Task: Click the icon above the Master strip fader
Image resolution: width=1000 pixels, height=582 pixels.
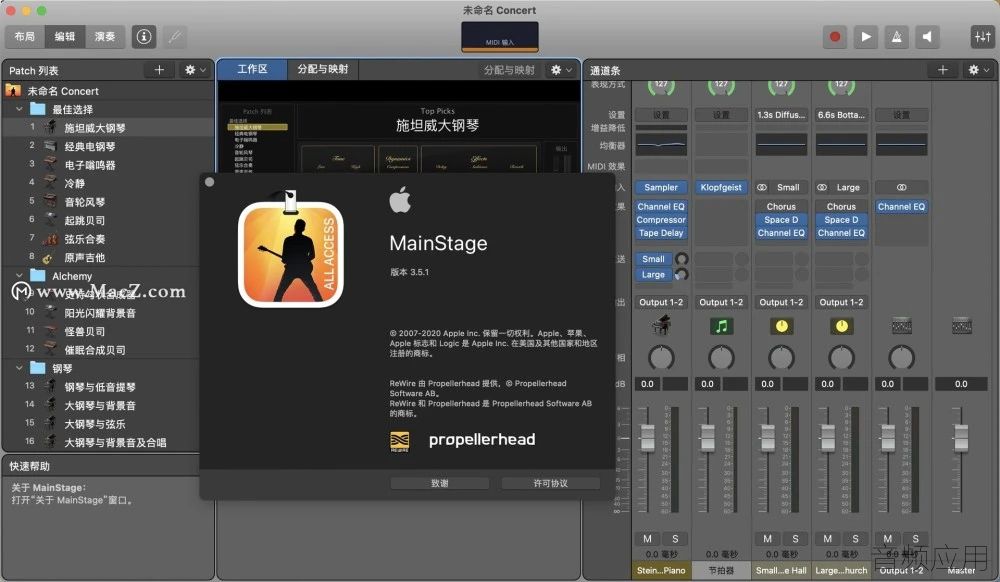Action: click(x=961, y=326)
